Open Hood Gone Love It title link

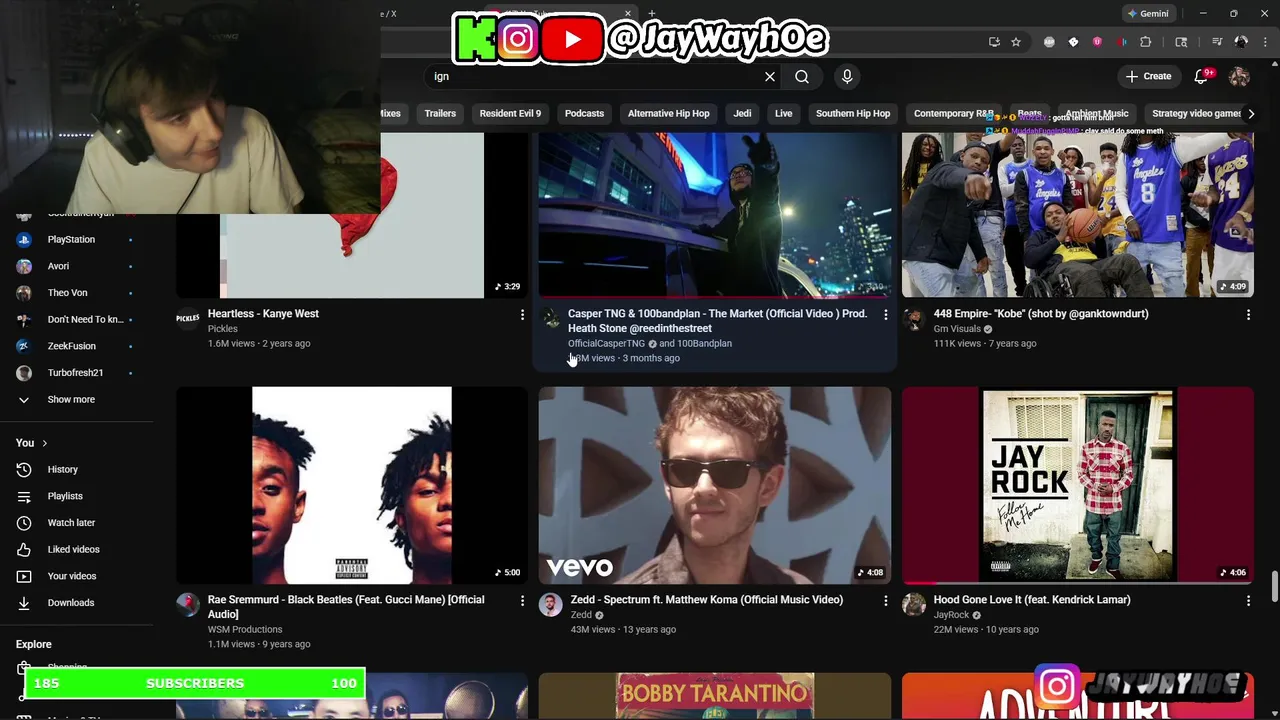1031,600
